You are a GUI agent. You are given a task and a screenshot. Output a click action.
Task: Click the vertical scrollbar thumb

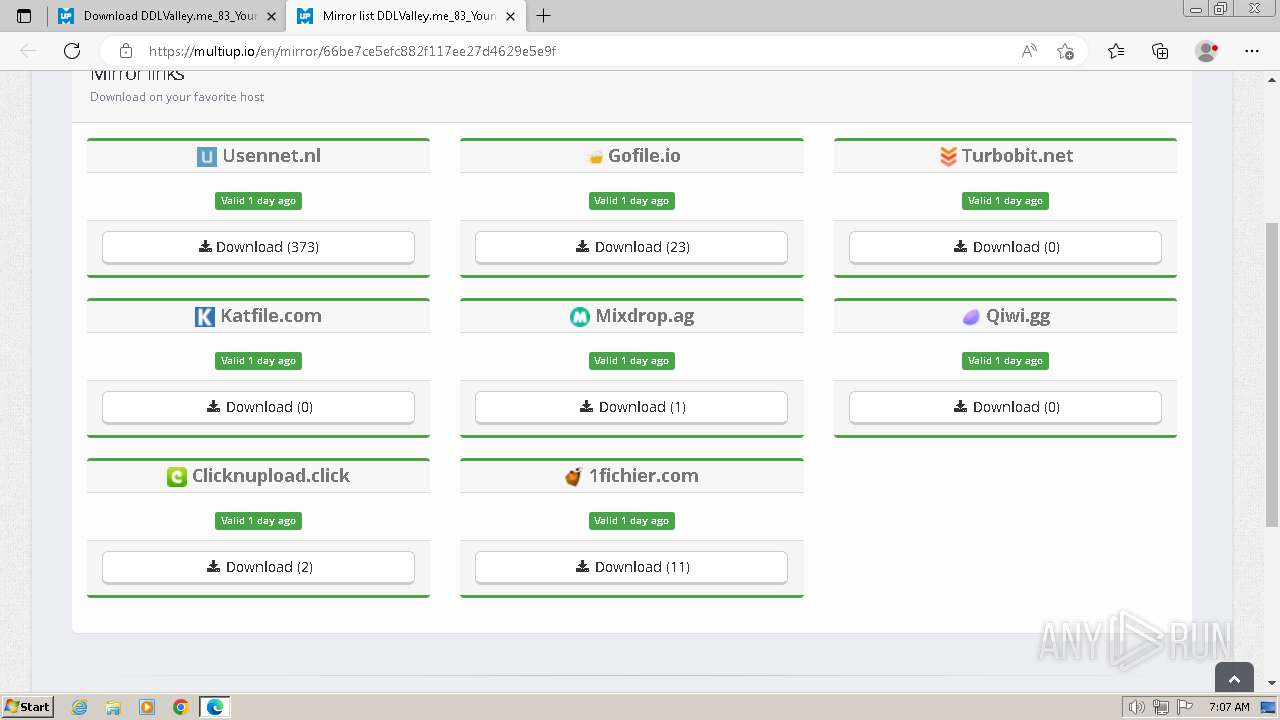coord(1272,374)
